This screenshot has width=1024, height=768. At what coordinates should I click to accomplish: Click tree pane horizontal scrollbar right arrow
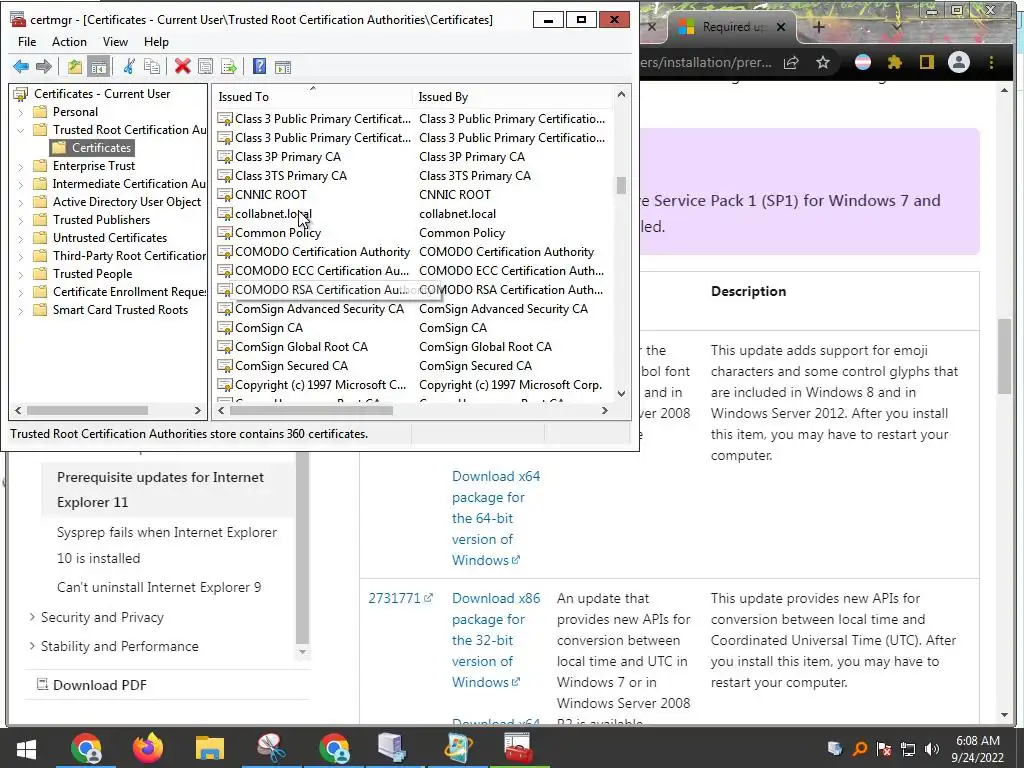point(198,410)
